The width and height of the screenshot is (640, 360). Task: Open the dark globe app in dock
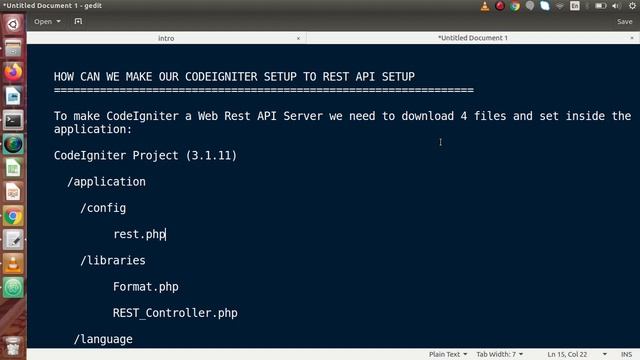[13, 144]
